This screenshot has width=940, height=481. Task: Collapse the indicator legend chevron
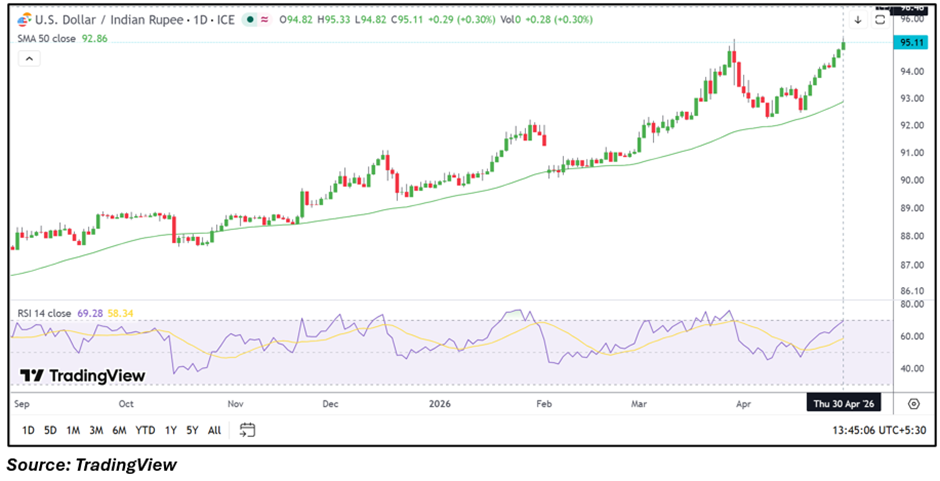(x=28, y=59)
